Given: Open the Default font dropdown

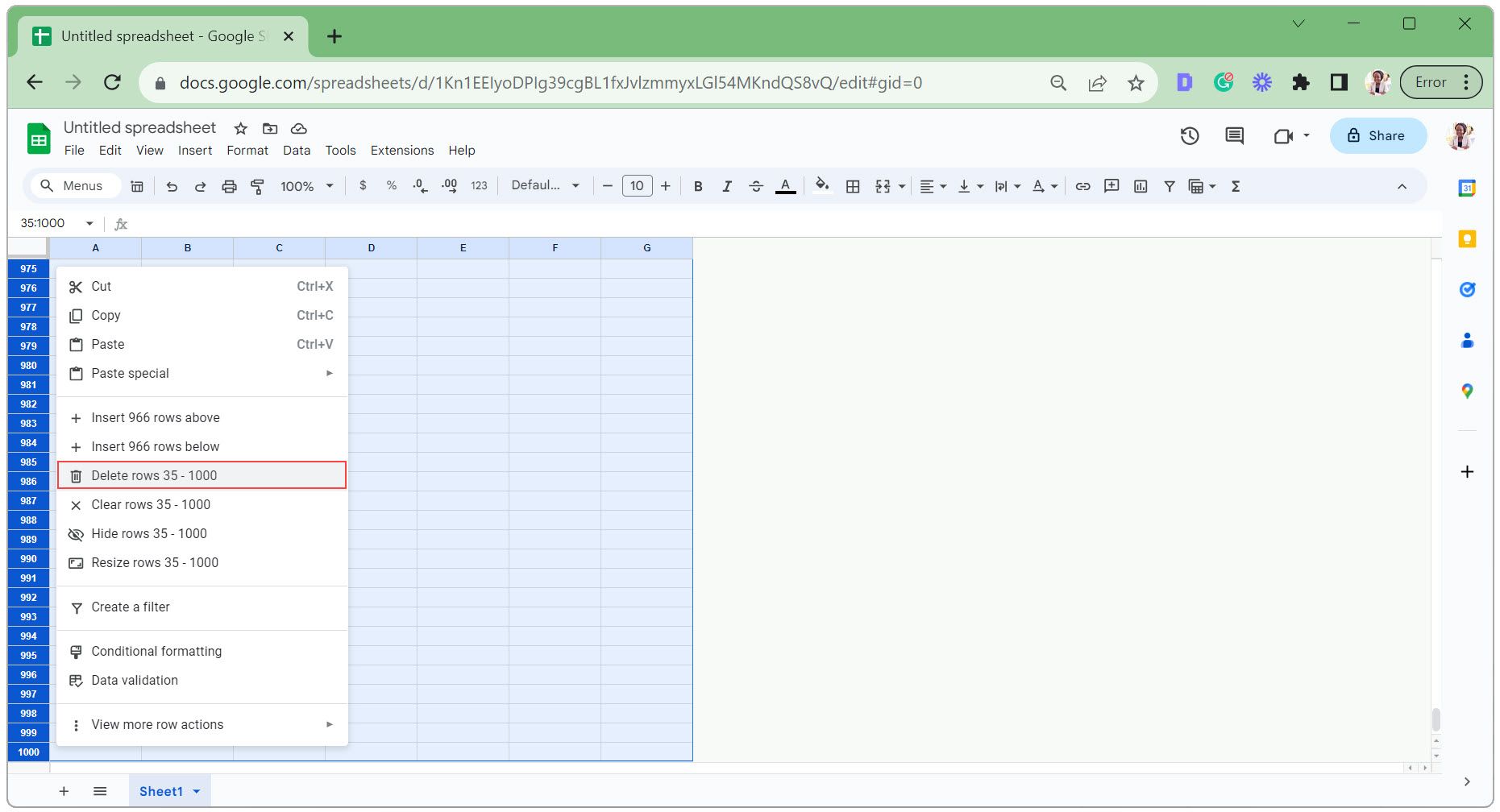Looking at the screenshot, I should click(545, 185).
